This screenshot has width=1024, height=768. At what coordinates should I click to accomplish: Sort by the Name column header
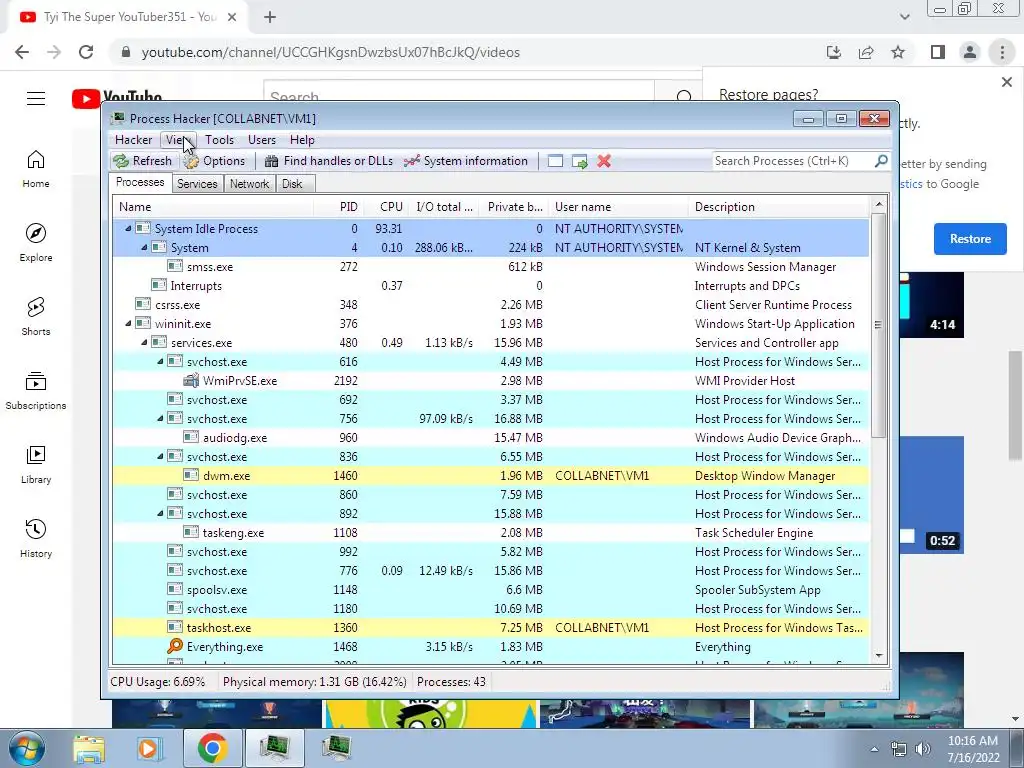click(213, 207)
